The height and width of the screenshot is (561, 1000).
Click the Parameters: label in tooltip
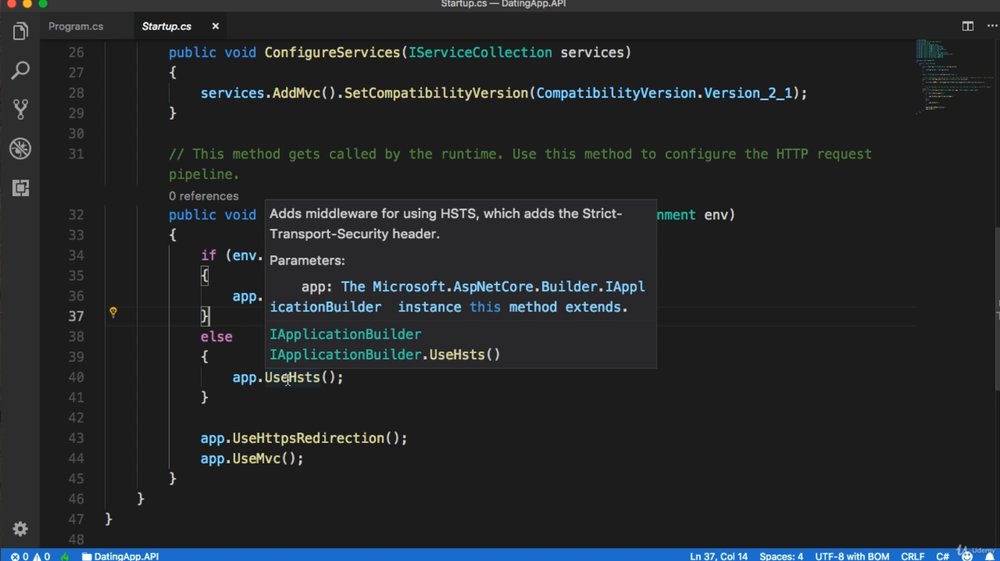(307, 260)
